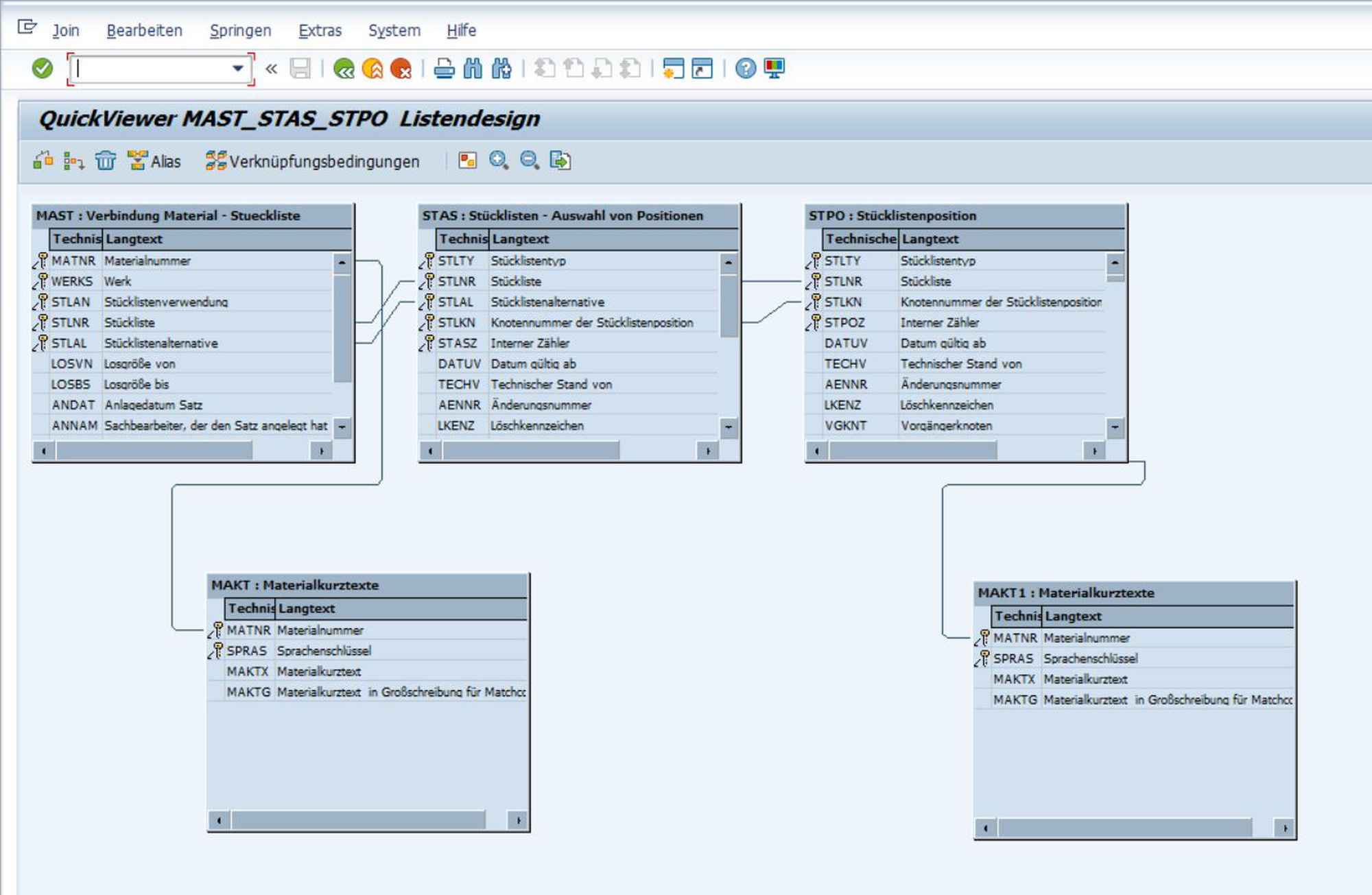Open the Springen menu
The image size is (1372, 895).
(x=241, y=31)
